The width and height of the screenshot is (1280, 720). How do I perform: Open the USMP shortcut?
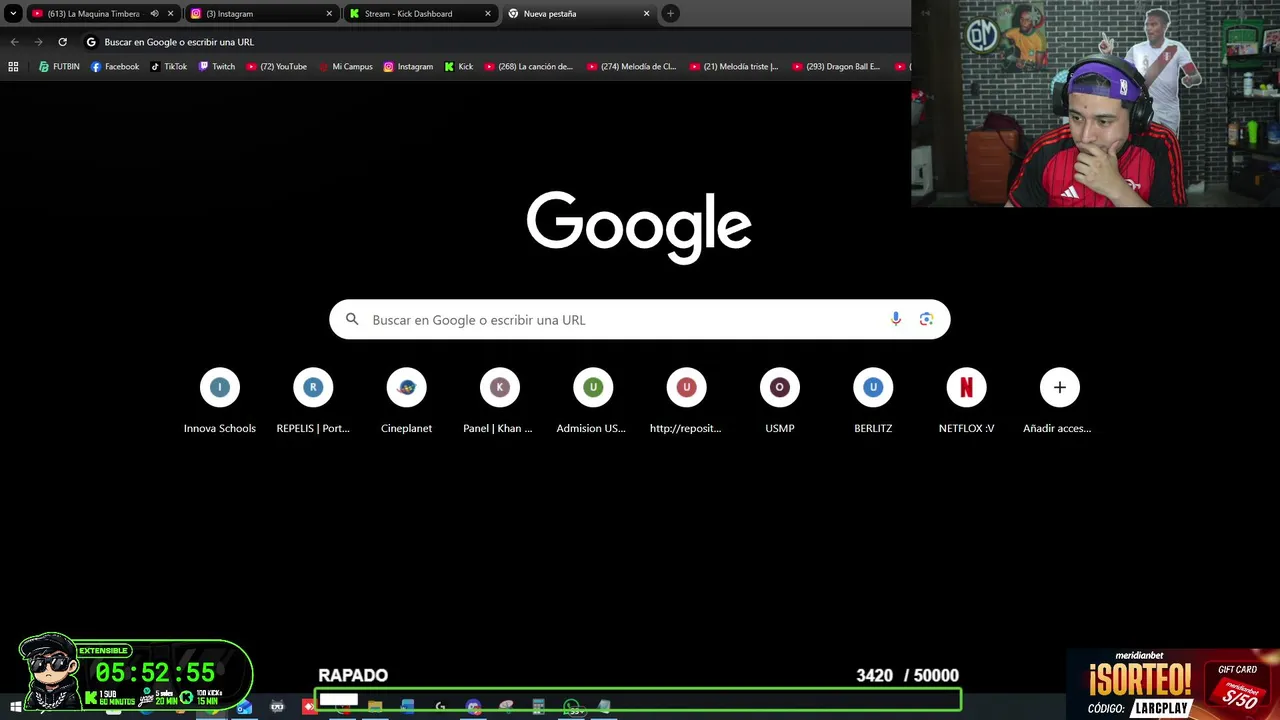point(779,401)
